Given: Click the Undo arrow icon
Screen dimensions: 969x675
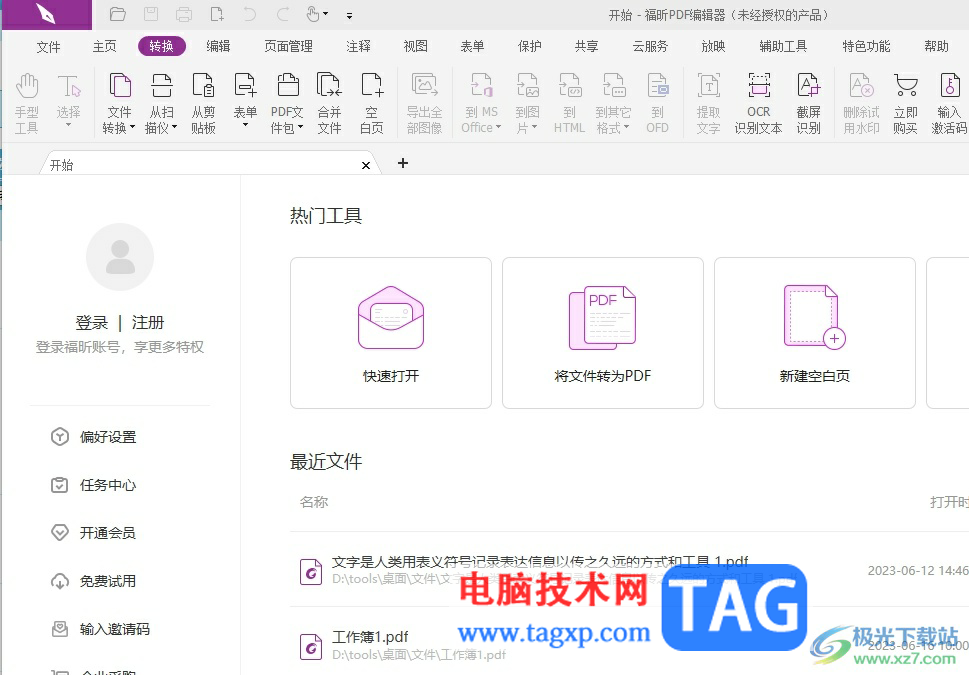Looking at the screenshot, I should [x=250, y=14].
